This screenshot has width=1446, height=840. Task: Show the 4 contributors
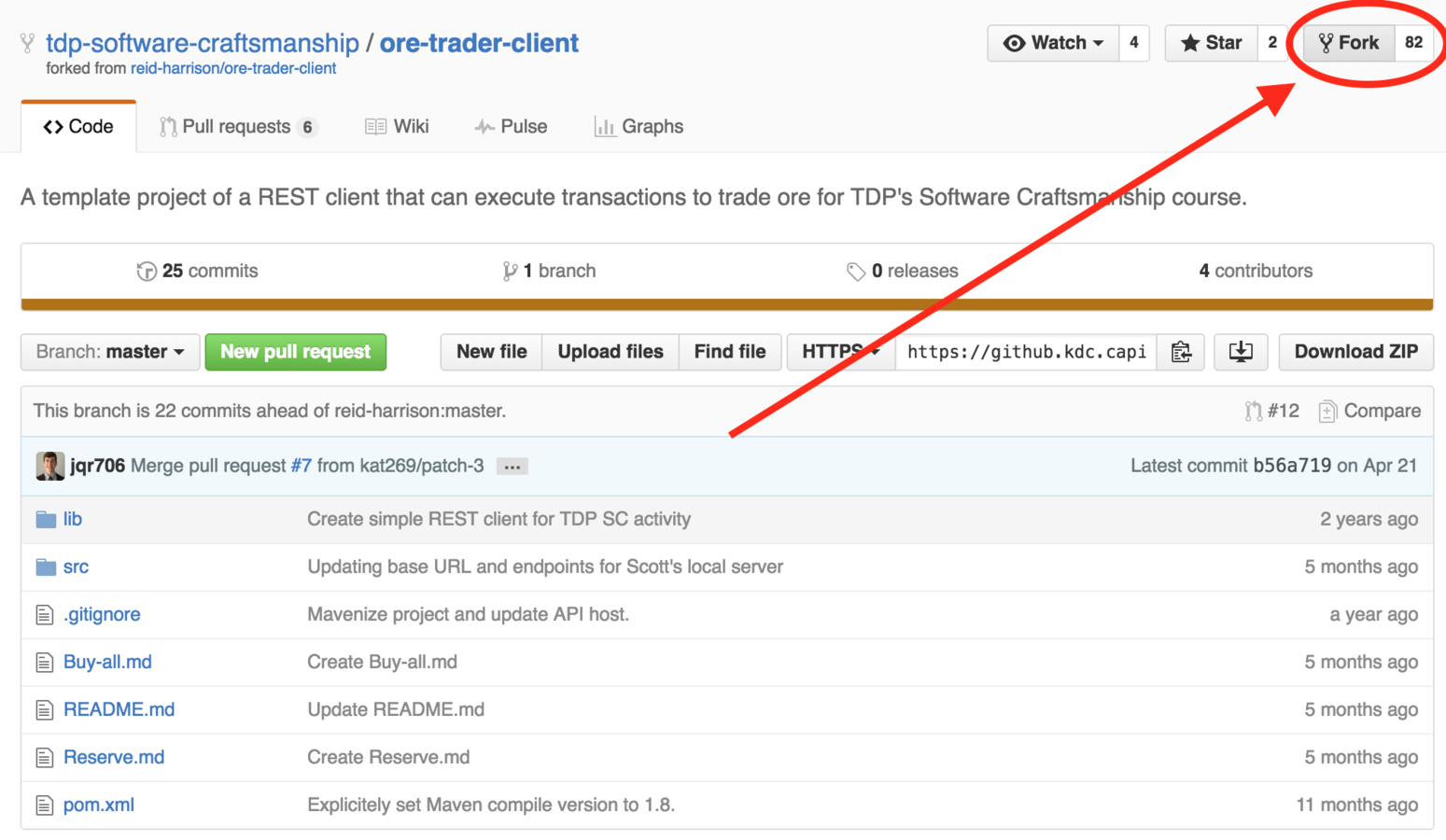tap(1256, 271)
